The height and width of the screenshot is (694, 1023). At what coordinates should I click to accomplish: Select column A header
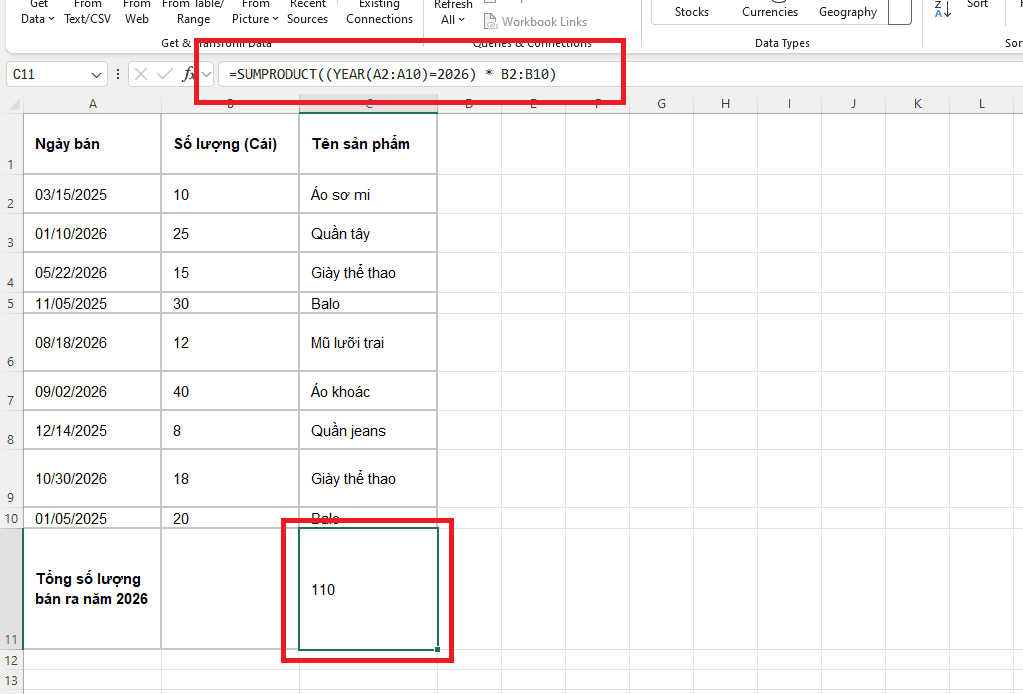pos(93,104)
